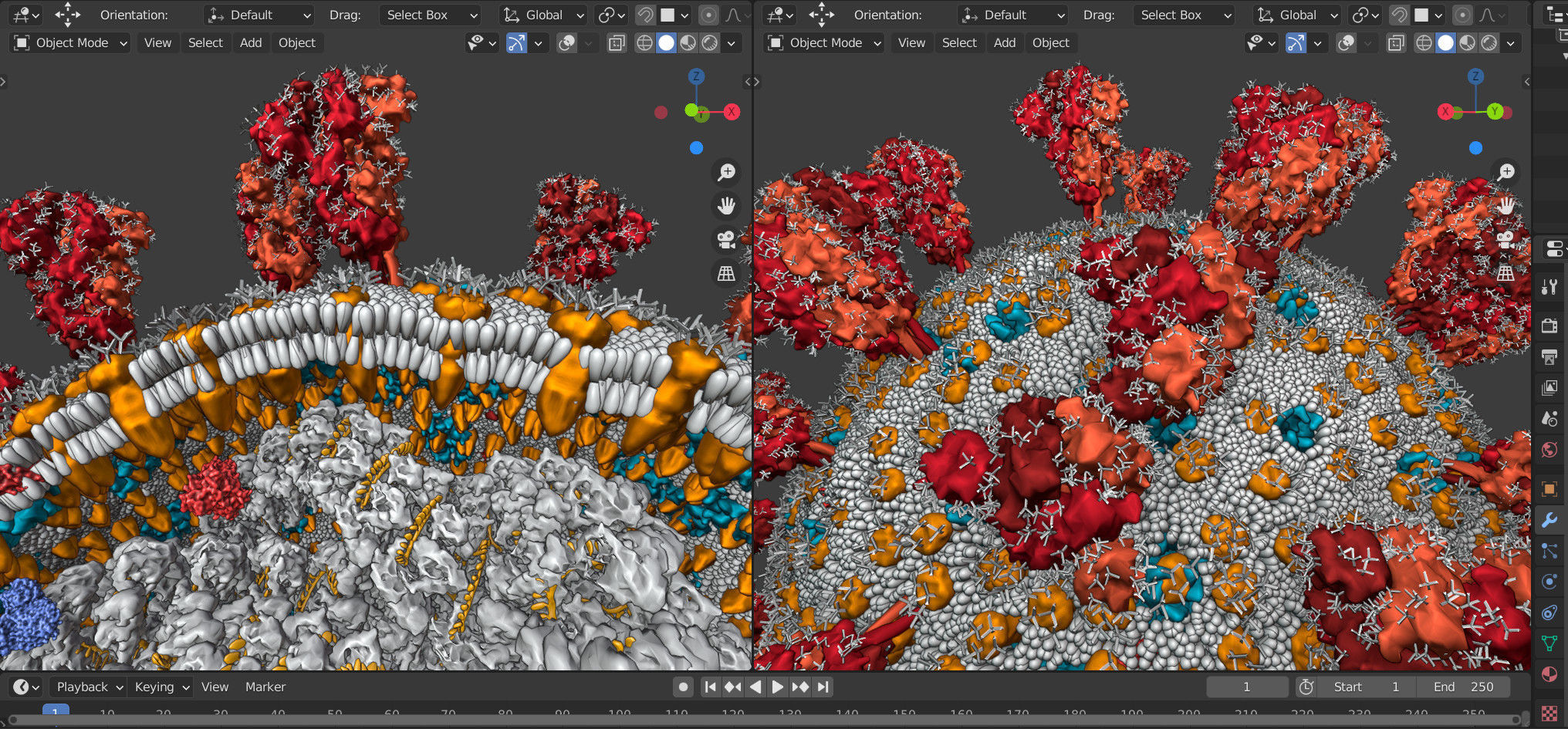Image resolution: width=1568 pixels, height=729 pixels.
Task: Open View Layer properties tab
Action: point(1549,387)
